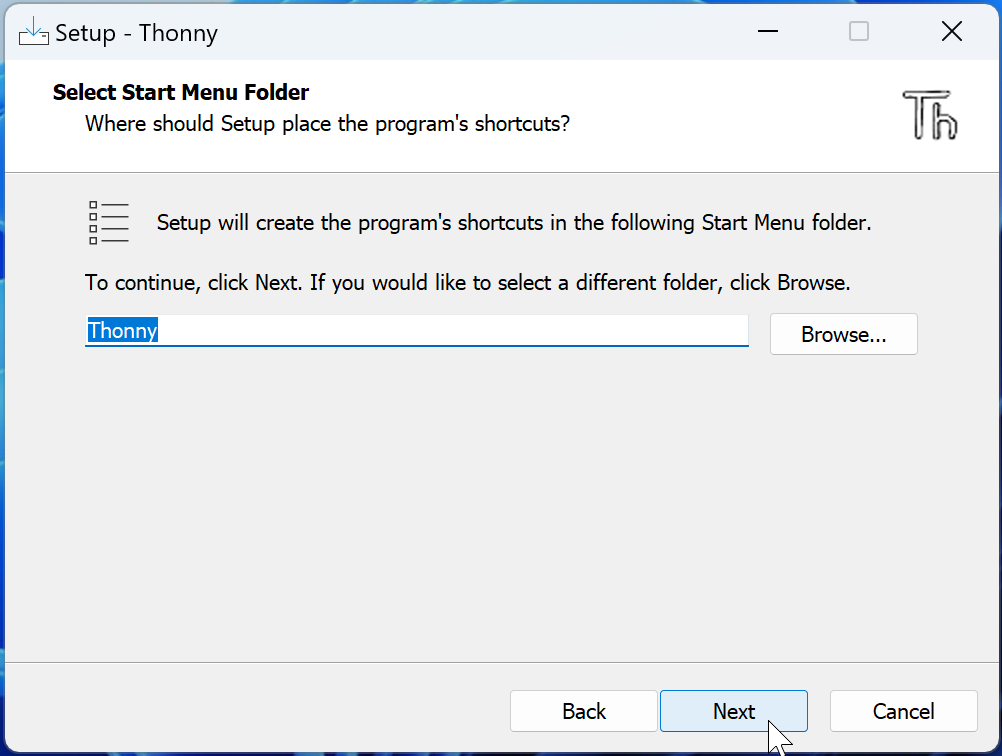Click the "Setup - Thonny" window title text
The image size is (1002, 756).
click(136, 33)
